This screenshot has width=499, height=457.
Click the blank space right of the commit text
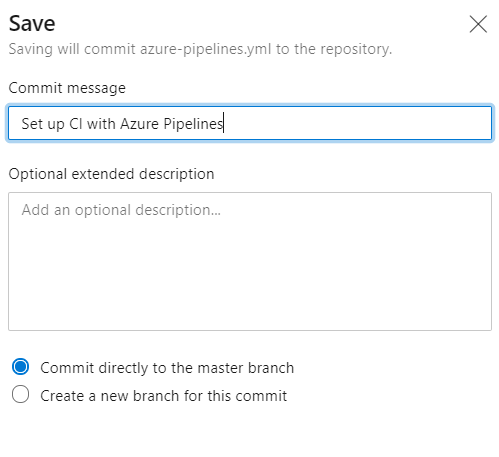click(x=357, y=123)
